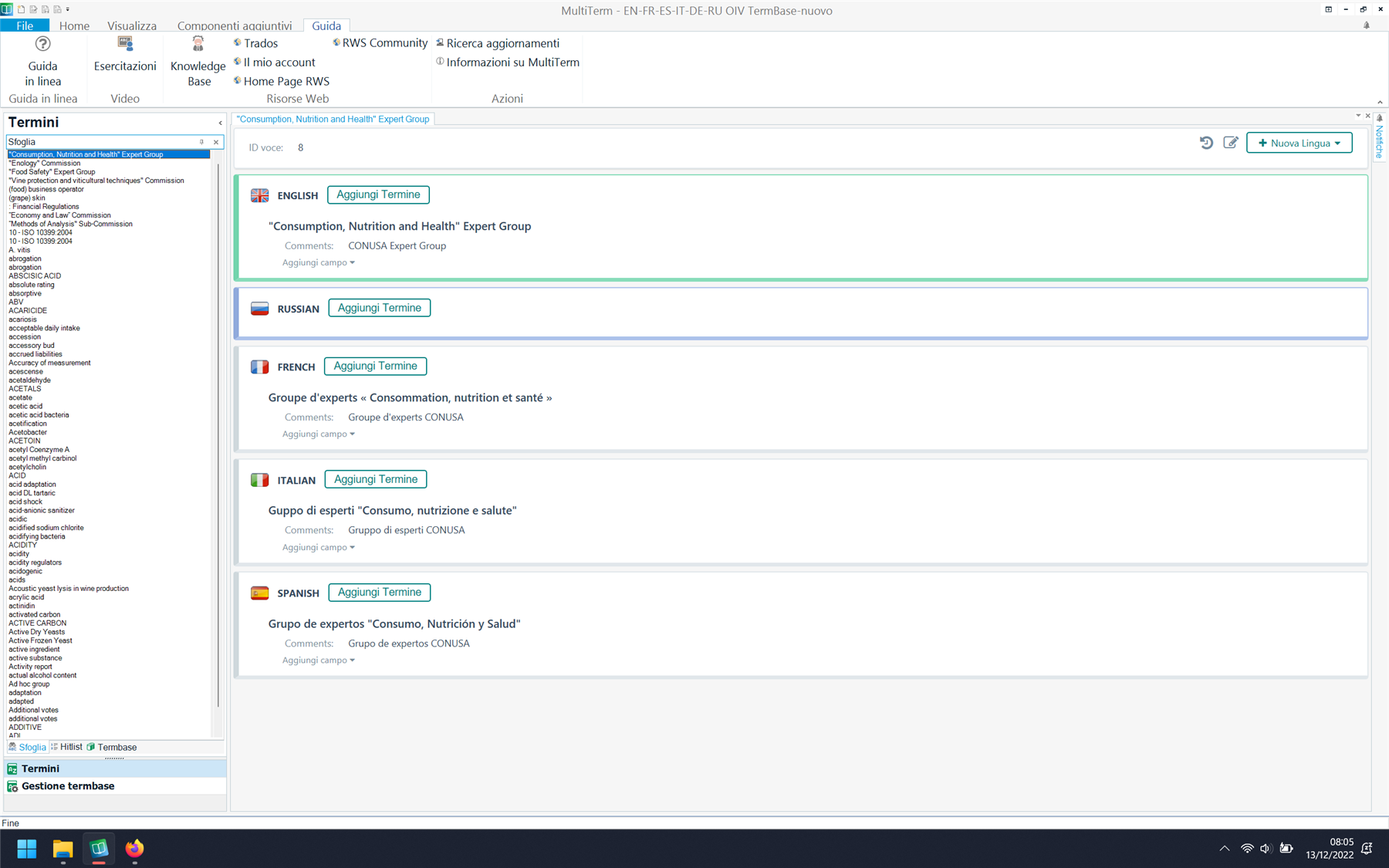Open Il mio account link
Image resolution: width=1389 pixels, height=868 pixels.
[274, 62]
